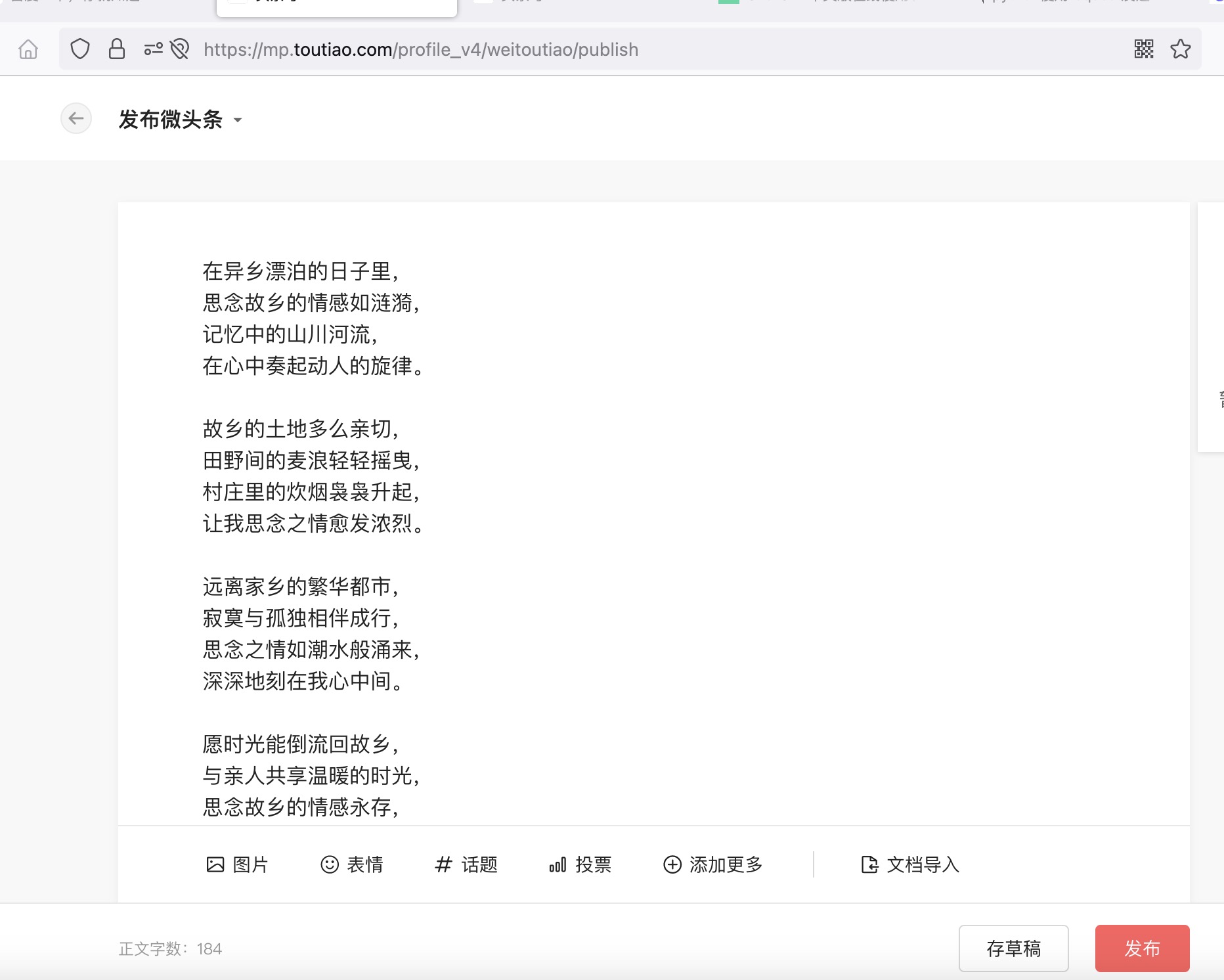1224x980 pixels.
Task: Click the word count 正文字数: 184
Action: pyautogui.click(x=171, y=949)
